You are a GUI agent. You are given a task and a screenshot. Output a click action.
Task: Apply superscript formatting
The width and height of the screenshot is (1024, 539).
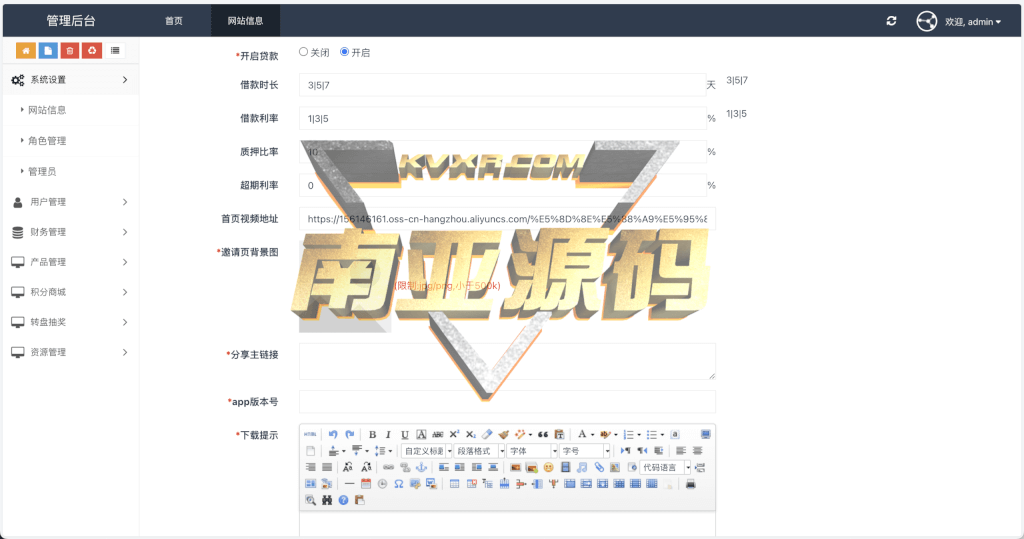[454, 434]
